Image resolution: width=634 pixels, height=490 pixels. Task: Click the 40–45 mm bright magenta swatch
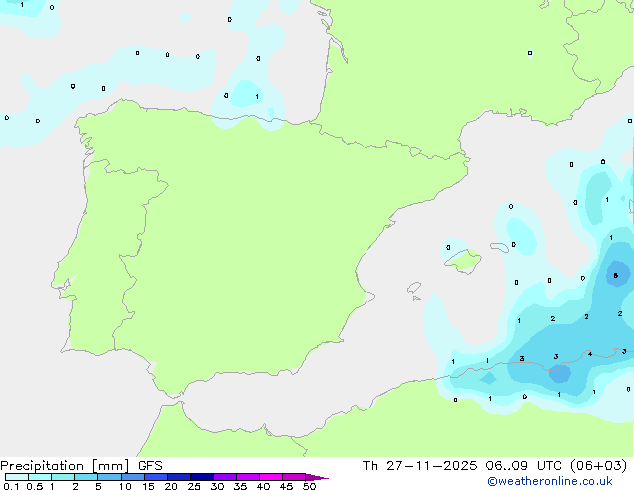(x=271, y=477)
